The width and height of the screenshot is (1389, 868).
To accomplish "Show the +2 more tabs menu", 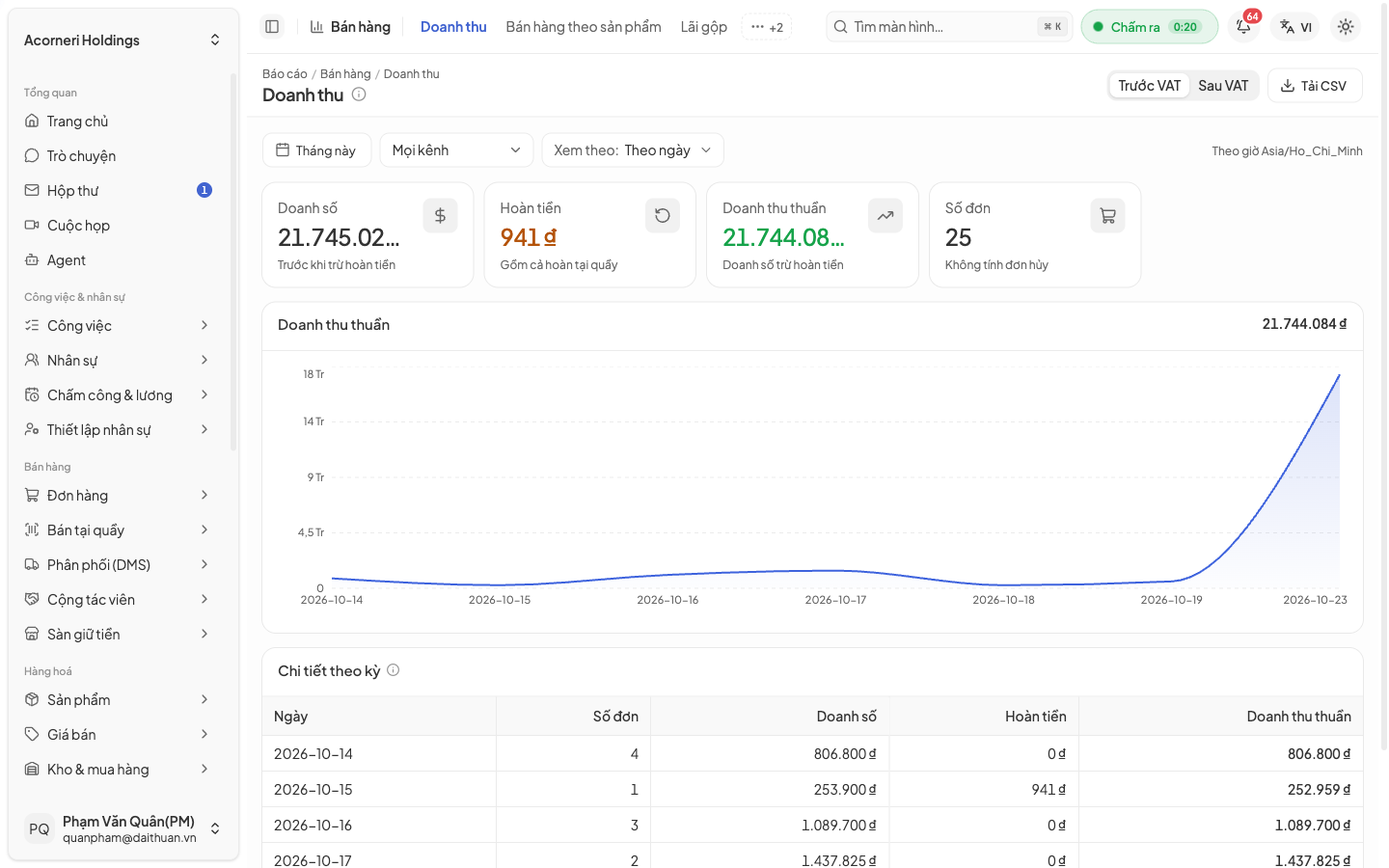I will (767, 27).
